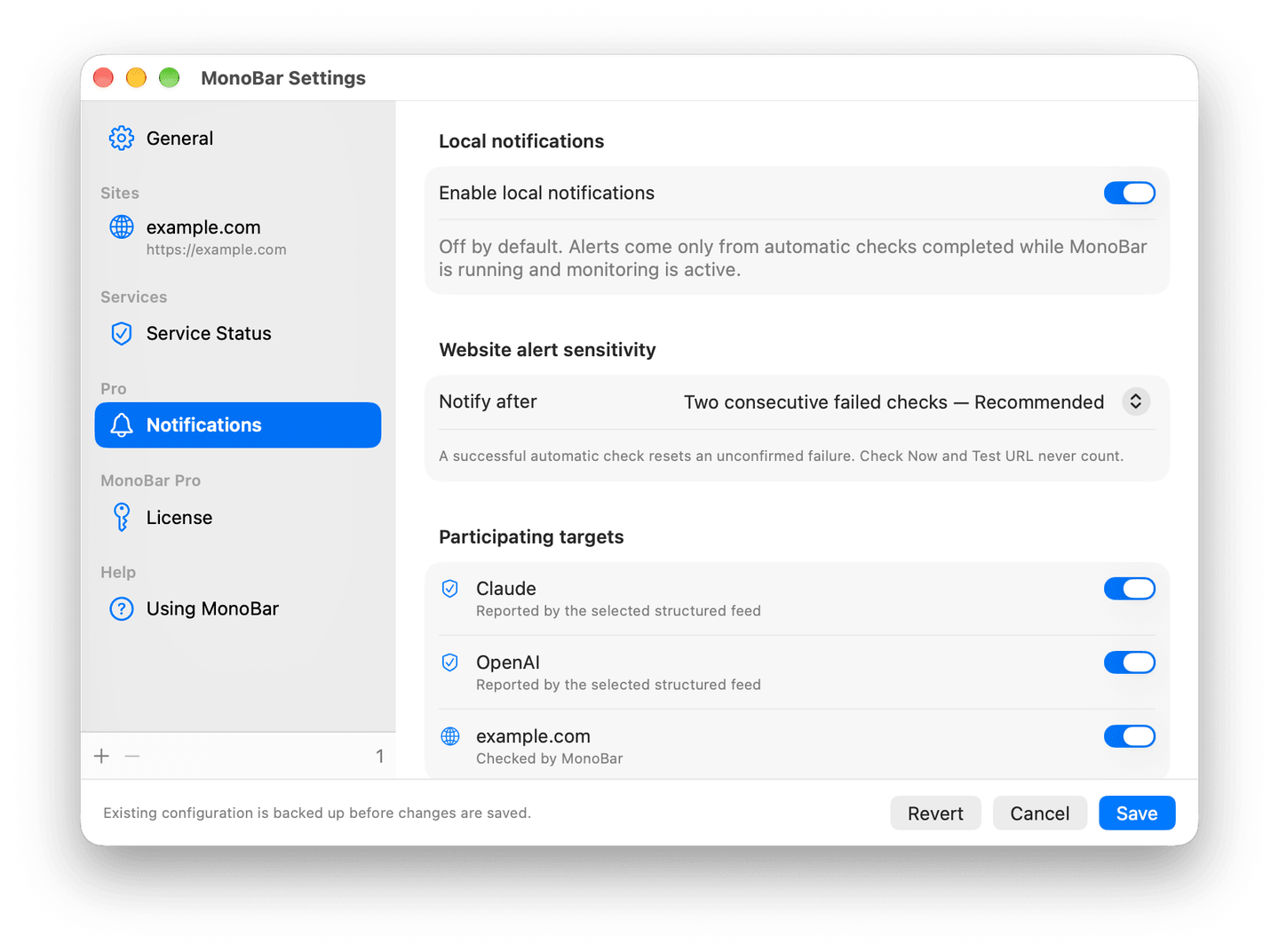Screen dimensions: 1279x952
Task: Click the Participating targets heading
Action: [x=531, y=537]
